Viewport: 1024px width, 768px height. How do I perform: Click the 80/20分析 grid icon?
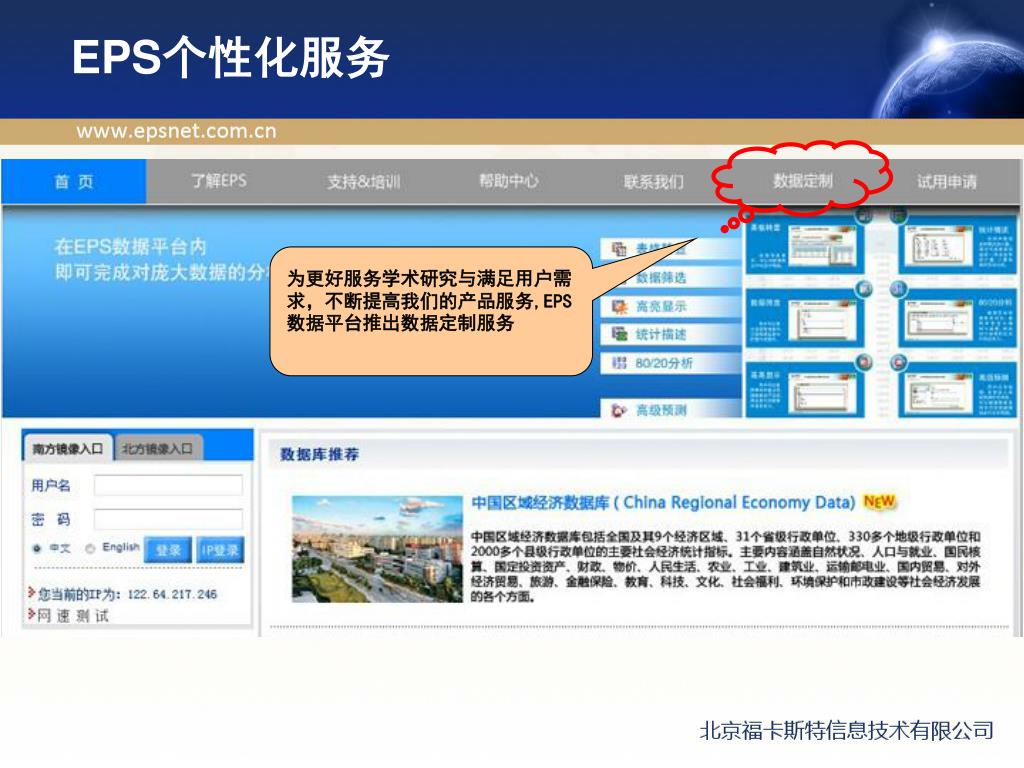tap(618, 363)
